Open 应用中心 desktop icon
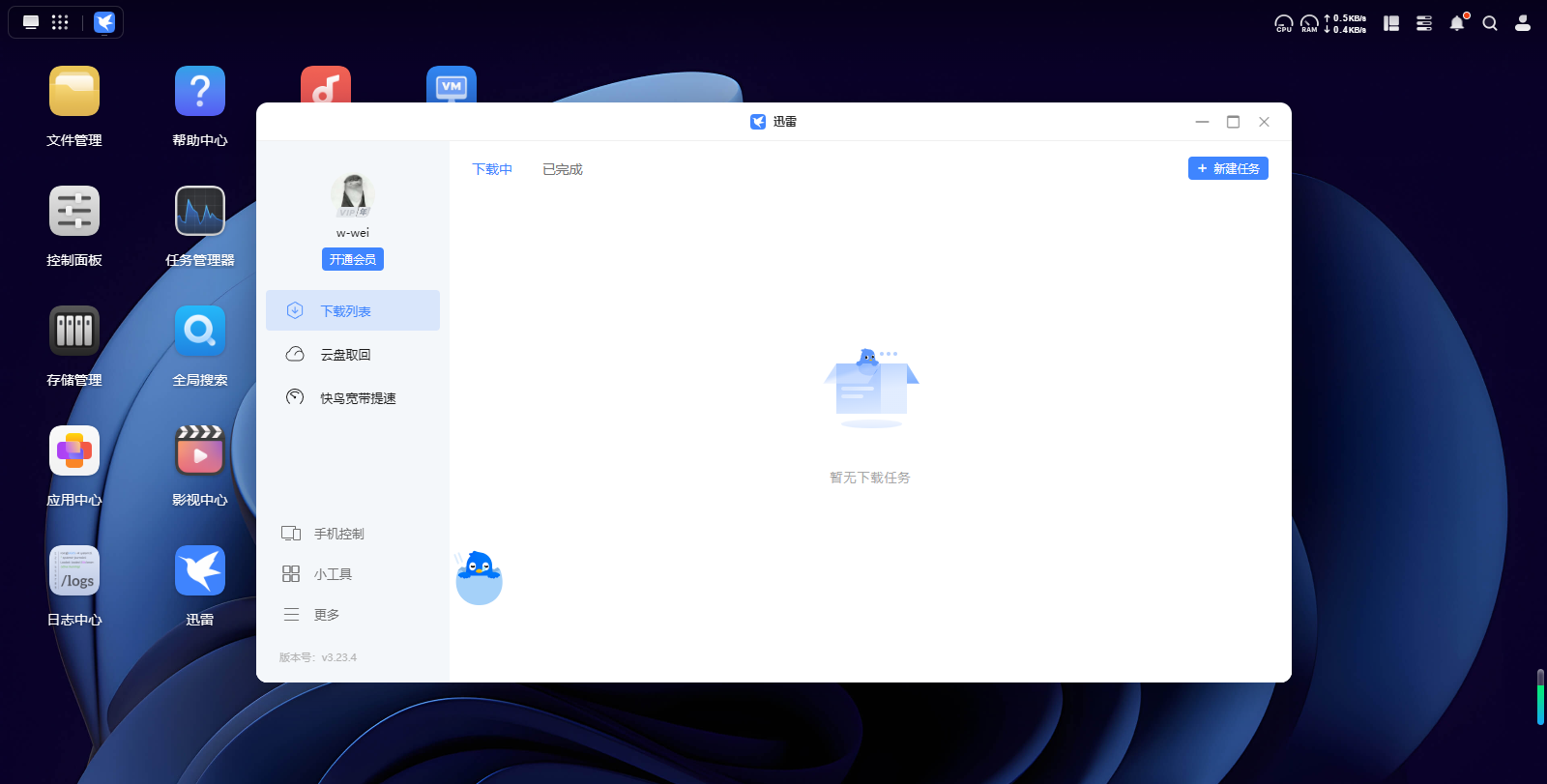1547x784 pixels. click(74, 450)
